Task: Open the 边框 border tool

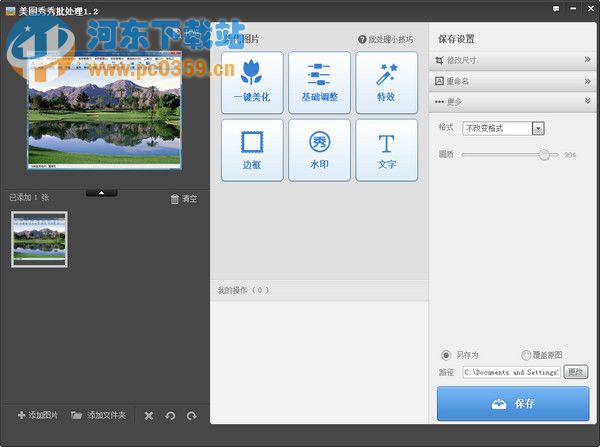Action: pos(252,150)
